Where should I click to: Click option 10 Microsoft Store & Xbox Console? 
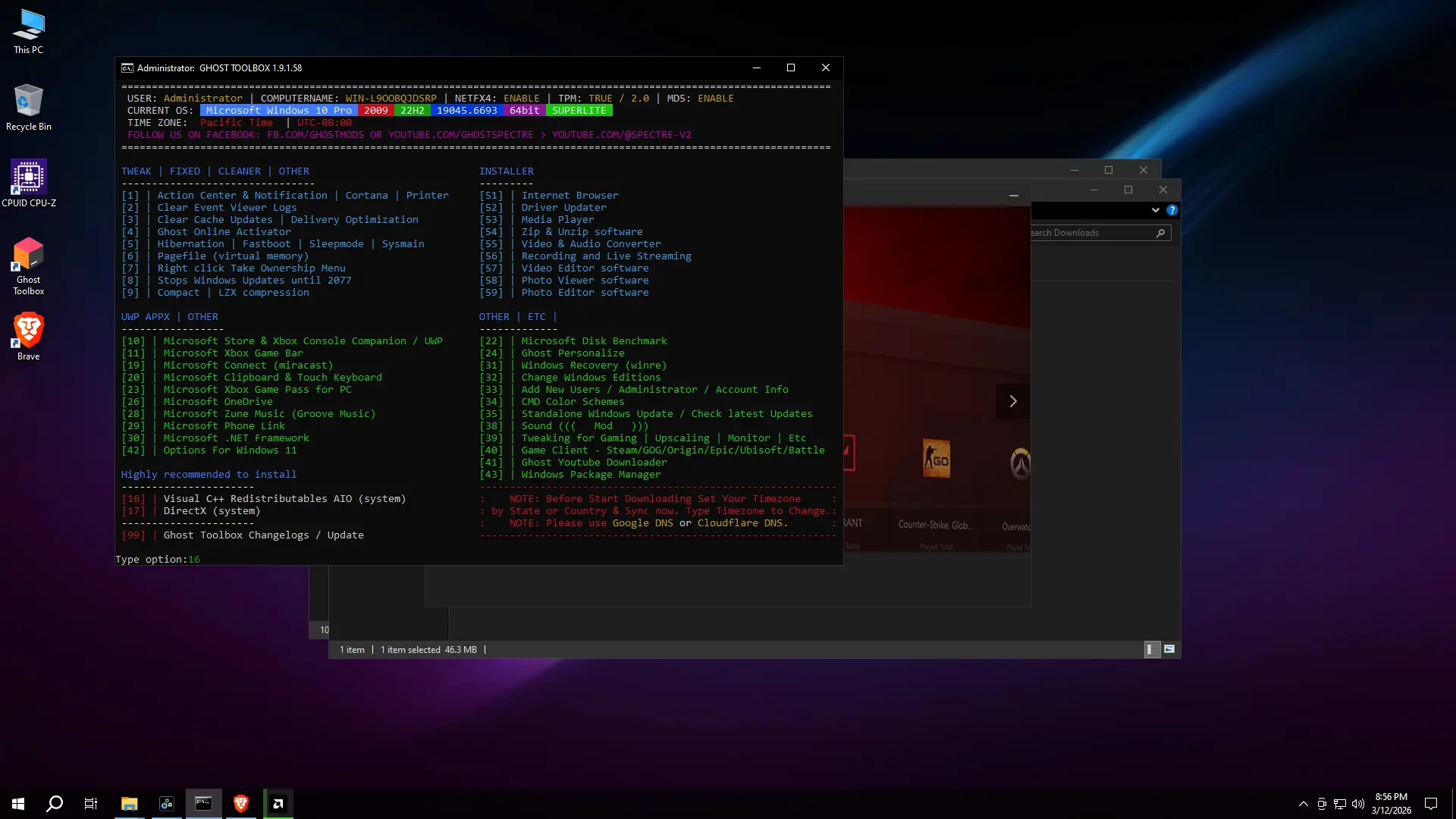click(x=282, y=341)
